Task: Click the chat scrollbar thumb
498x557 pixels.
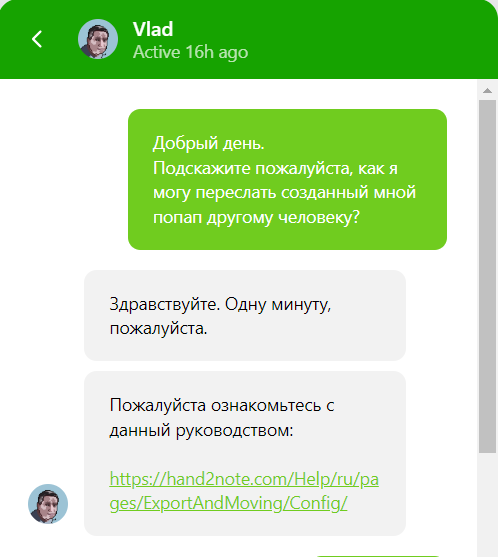Action: (487, 276)
